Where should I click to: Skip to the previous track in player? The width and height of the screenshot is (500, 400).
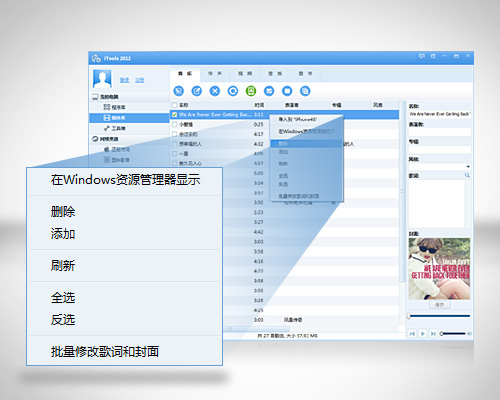(412, 333)
